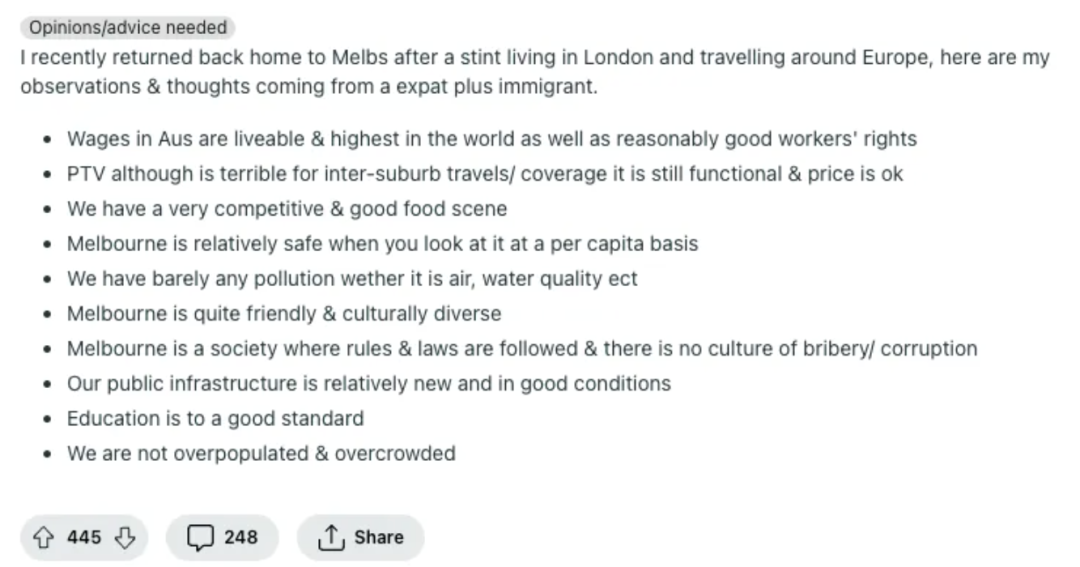1080x567 pixels.
Task: Click the PTV inter-suburb travel bullet
Action: [485, 174]
